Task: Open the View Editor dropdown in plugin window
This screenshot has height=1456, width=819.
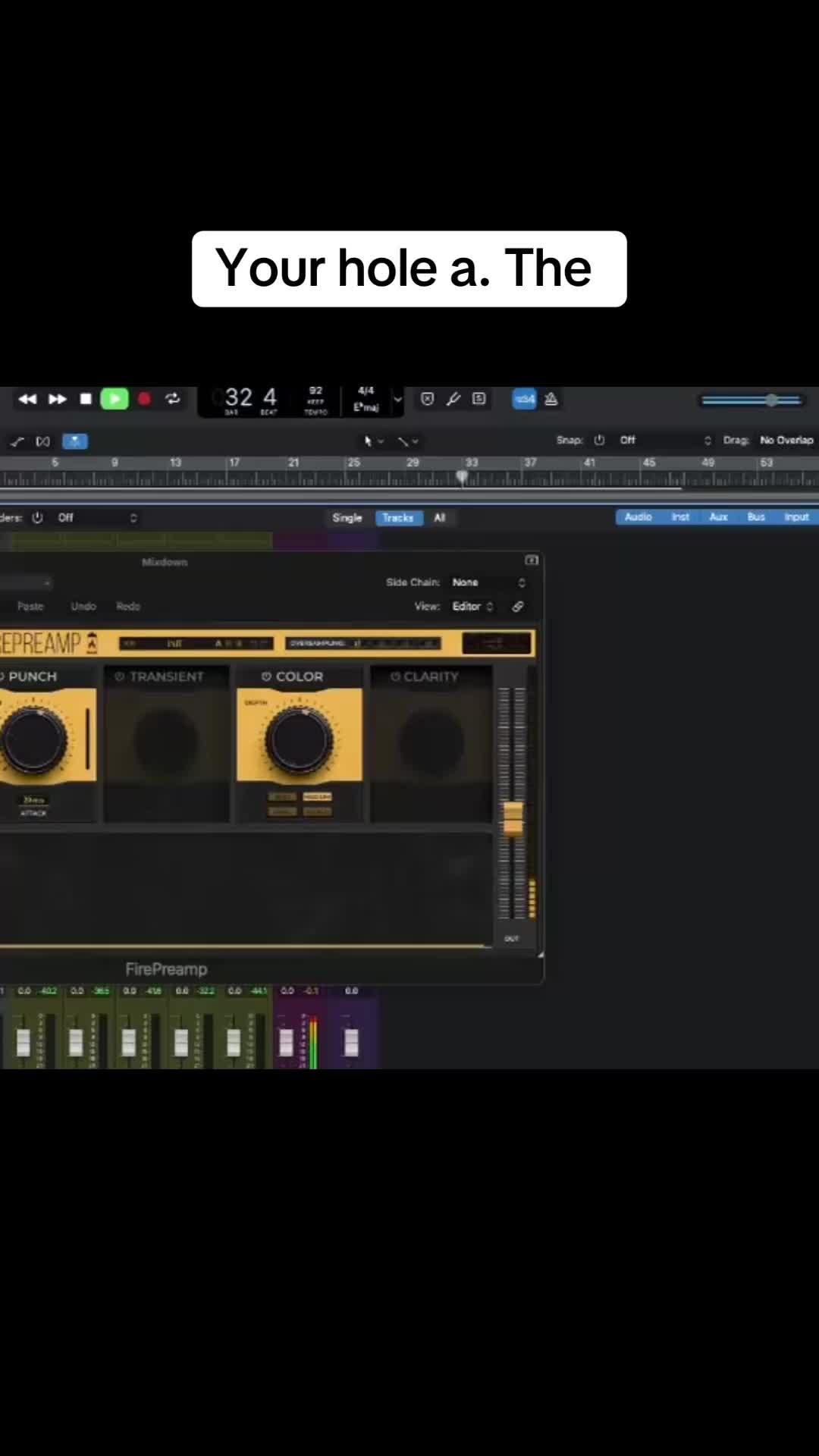Action: (472, 607)
